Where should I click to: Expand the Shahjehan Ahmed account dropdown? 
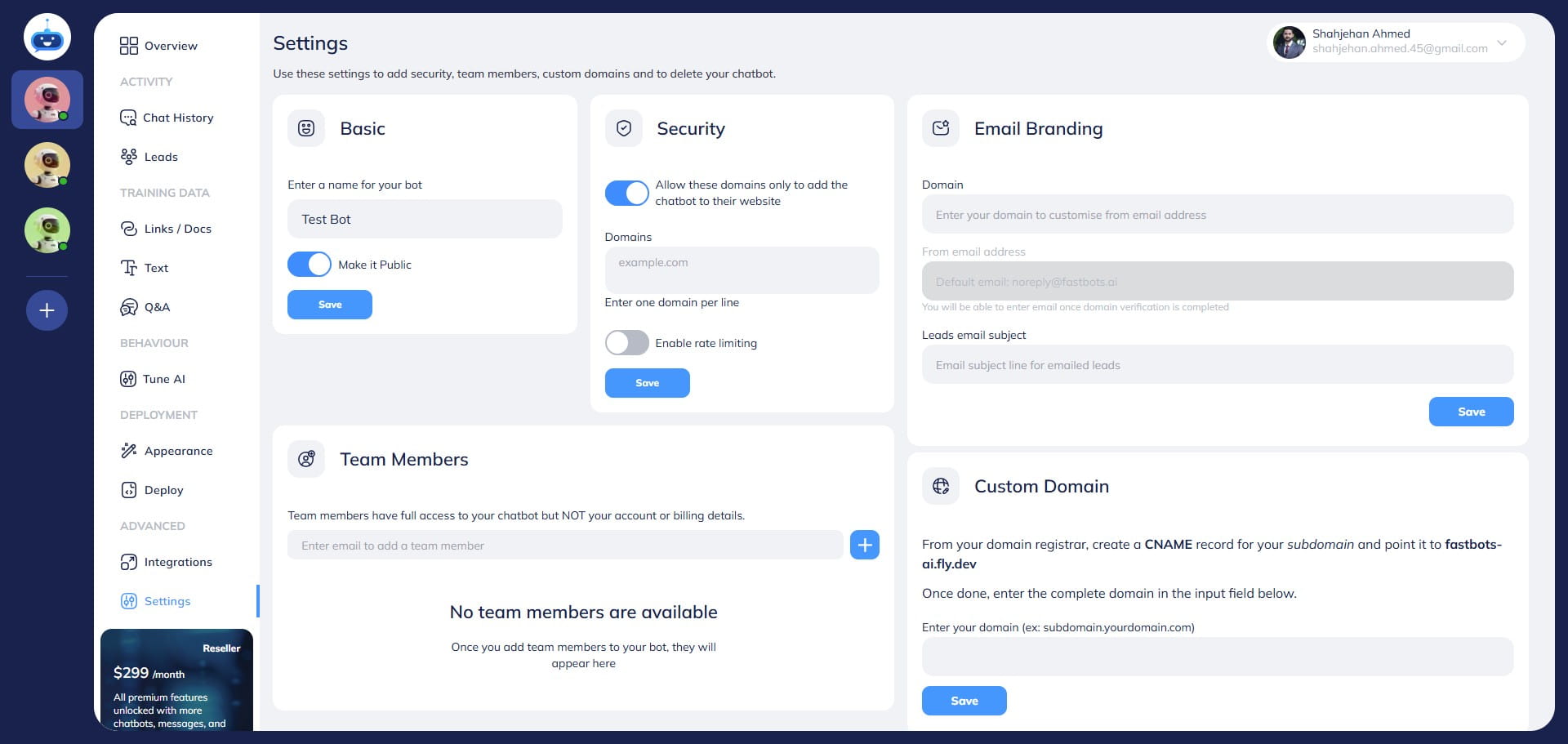click(x=1501, y=42)
